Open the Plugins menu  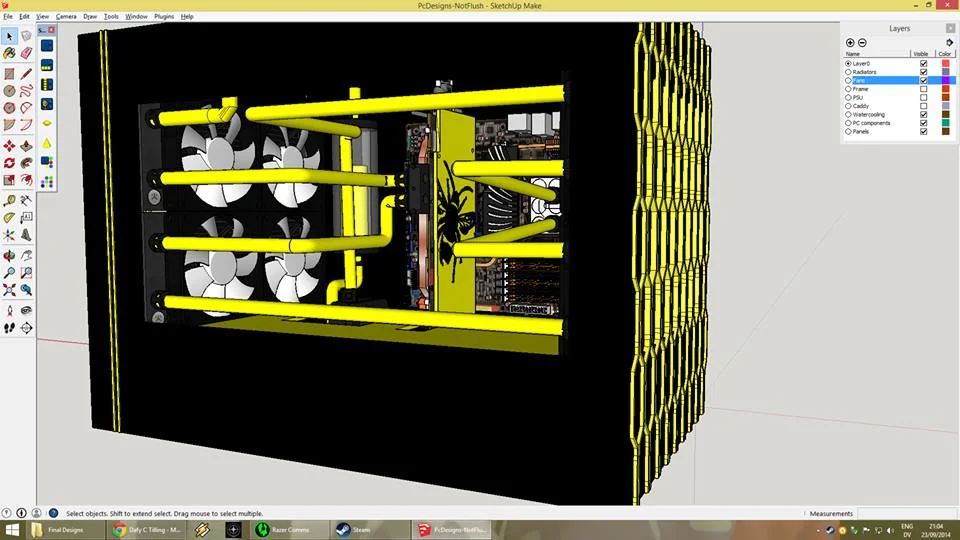tap(163, 17)
